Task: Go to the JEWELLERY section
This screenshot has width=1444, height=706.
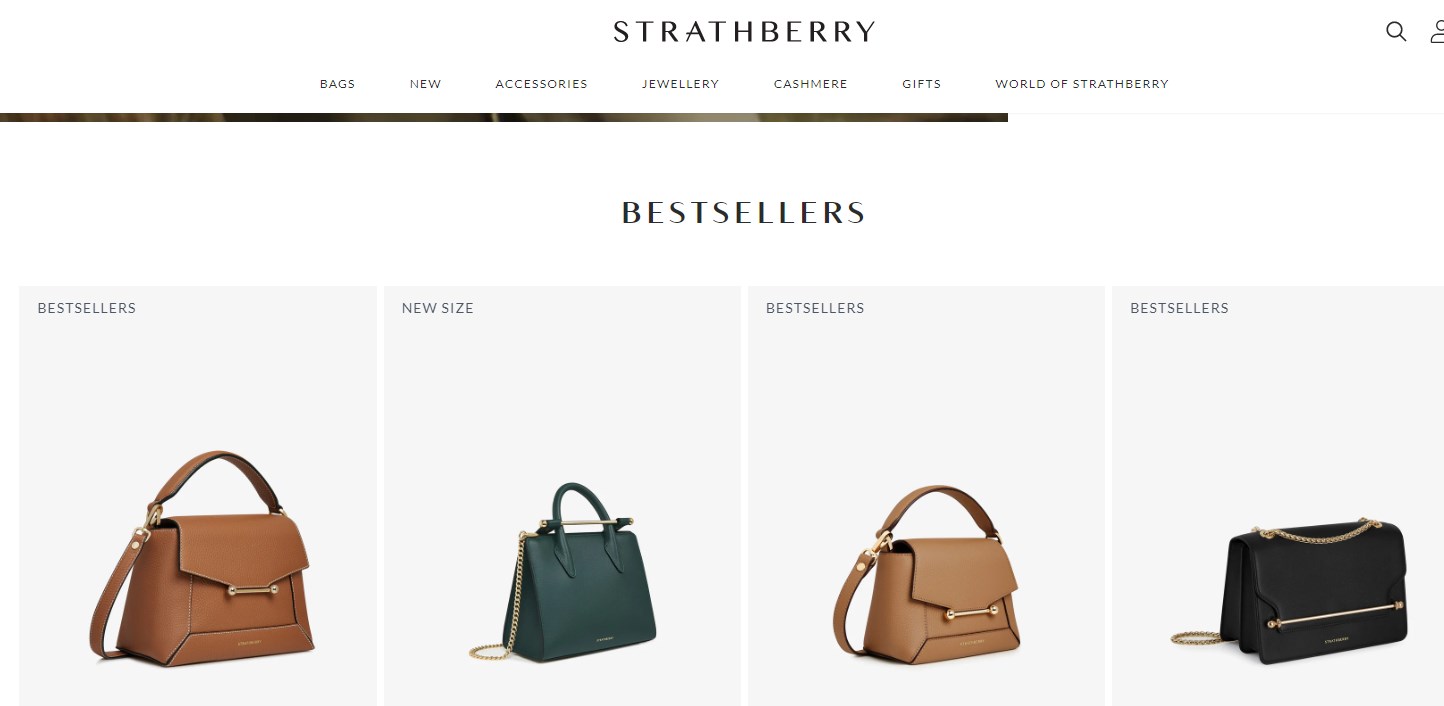Action: pos(680,84)
